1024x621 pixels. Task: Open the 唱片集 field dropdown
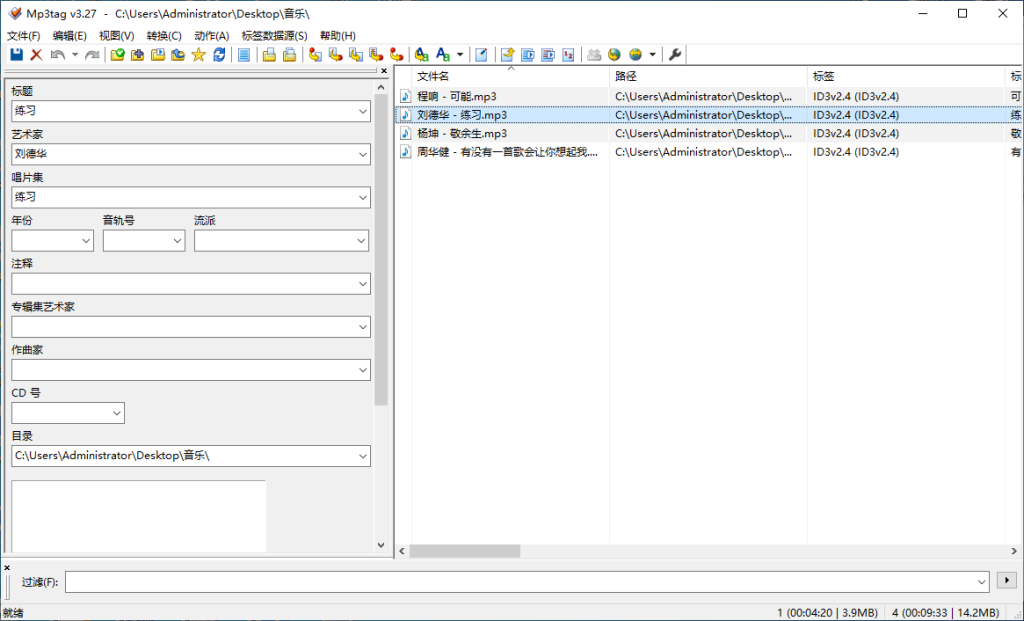point(362,198)
